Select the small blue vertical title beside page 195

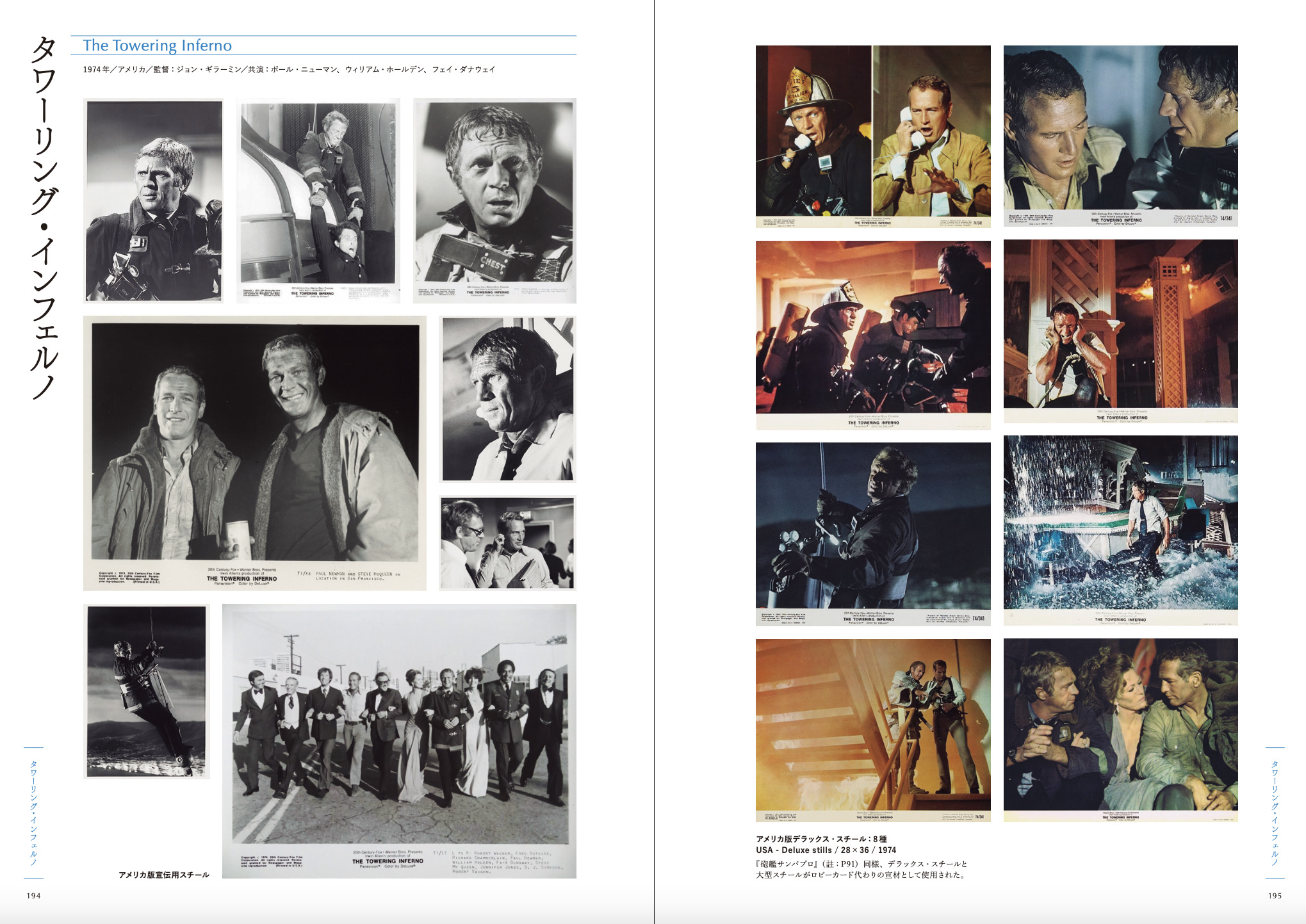(x=1275, y=812)
